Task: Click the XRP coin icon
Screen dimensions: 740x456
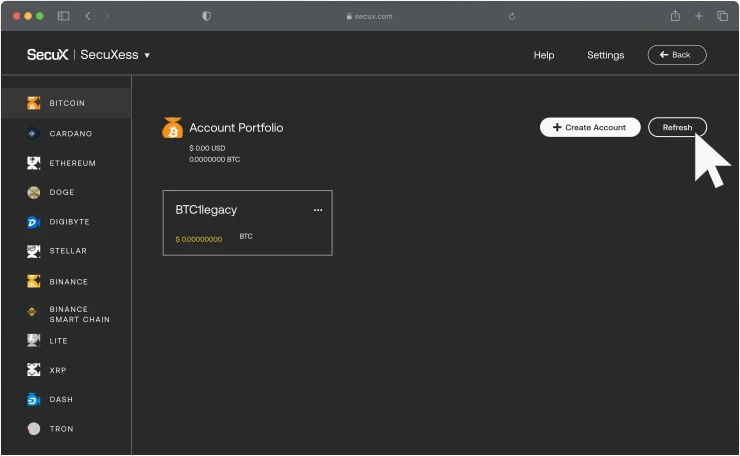Action: (x=34, y=370)
